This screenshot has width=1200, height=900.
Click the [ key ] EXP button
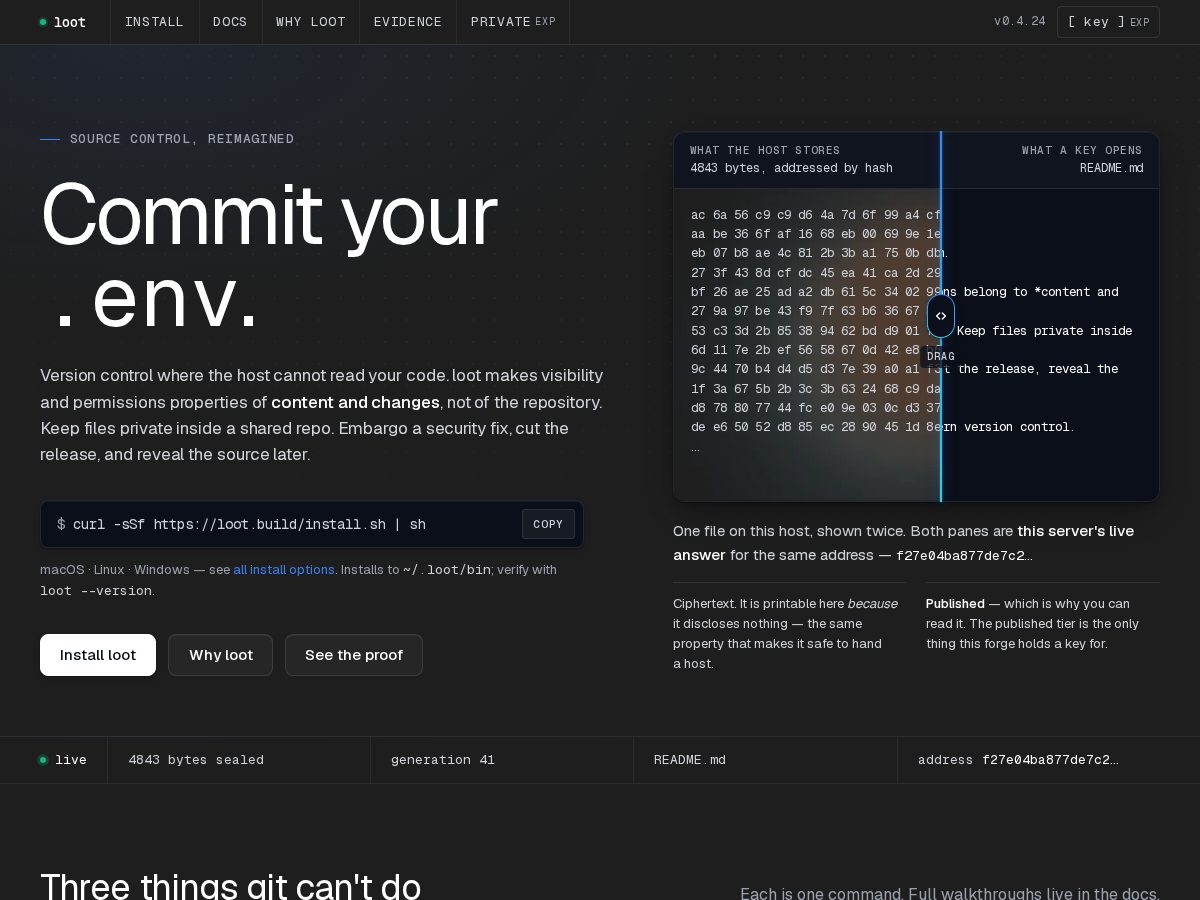click(x=1108, y=22)
